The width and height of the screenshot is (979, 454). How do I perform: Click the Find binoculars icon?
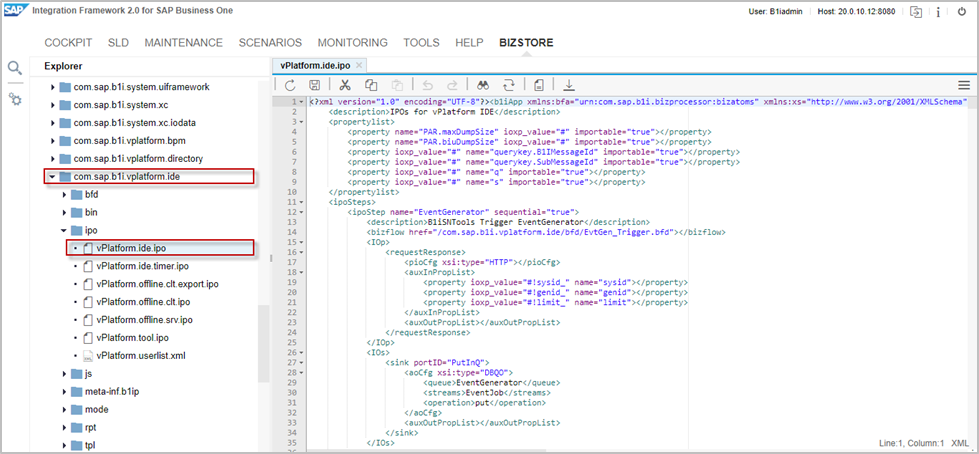pyautogui.click(x=482, y=86)
